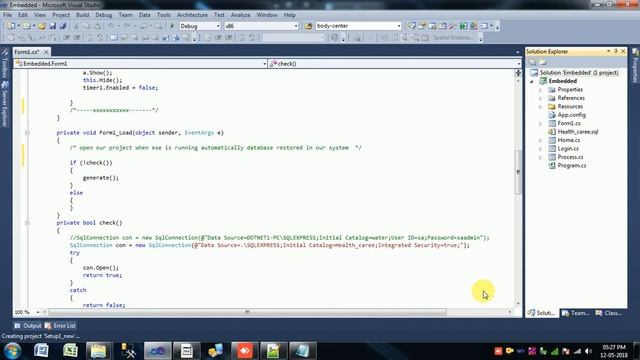Expand the Properties node in Solution Explorer
640x360 pixels.
coord(540,90)
